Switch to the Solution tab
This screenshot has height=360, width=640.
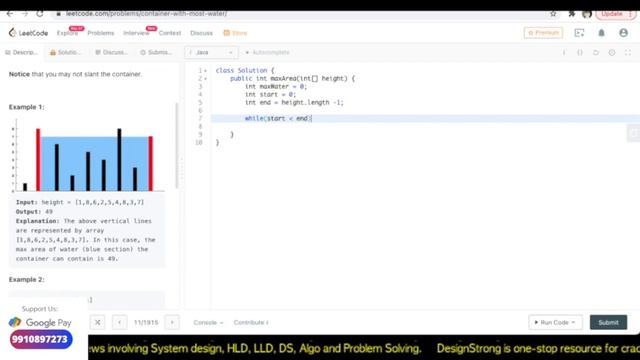[x=65, y=52]
